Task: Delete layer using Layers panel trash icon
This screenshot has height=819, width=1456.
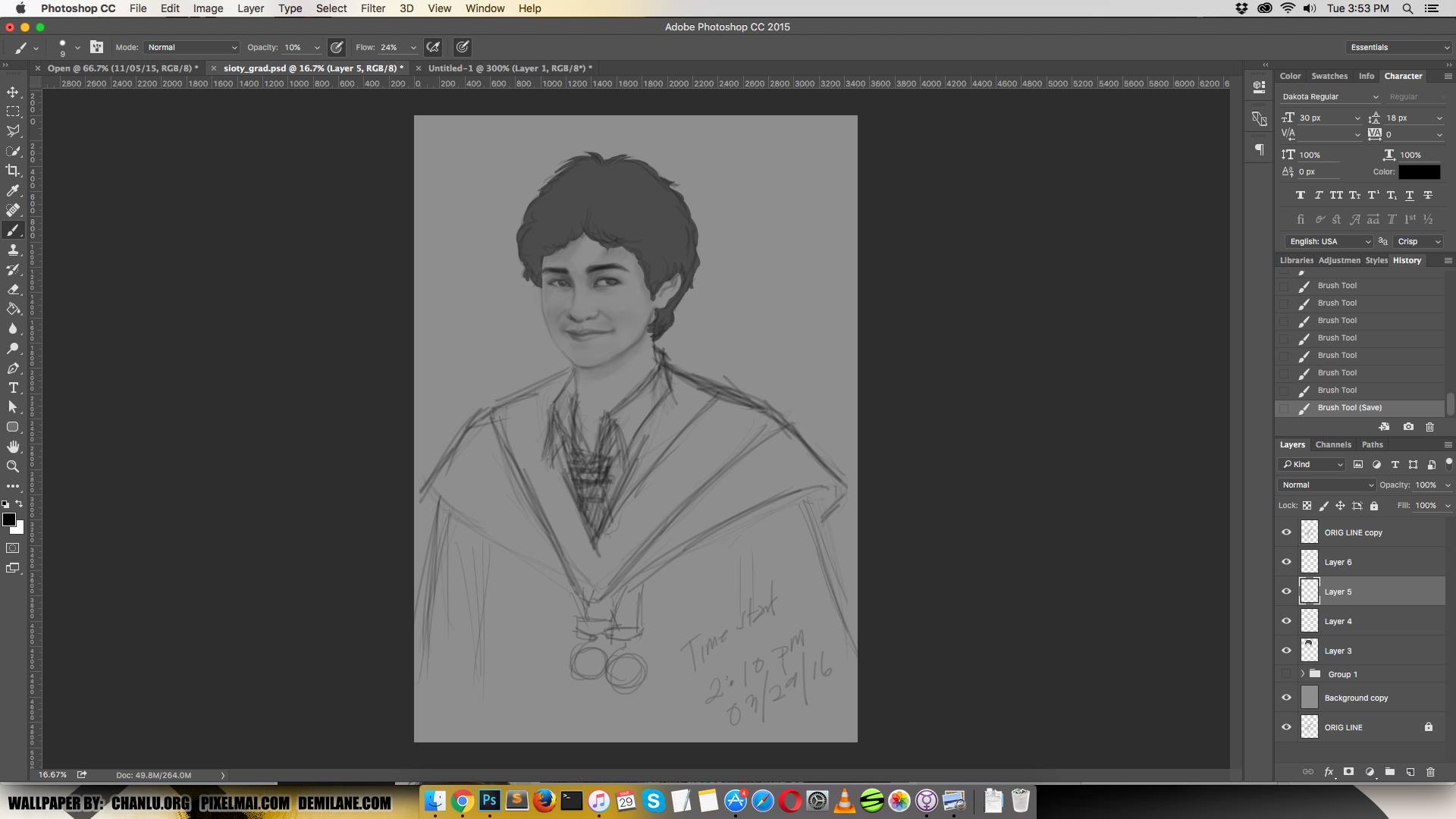Action: (1430, 772)
